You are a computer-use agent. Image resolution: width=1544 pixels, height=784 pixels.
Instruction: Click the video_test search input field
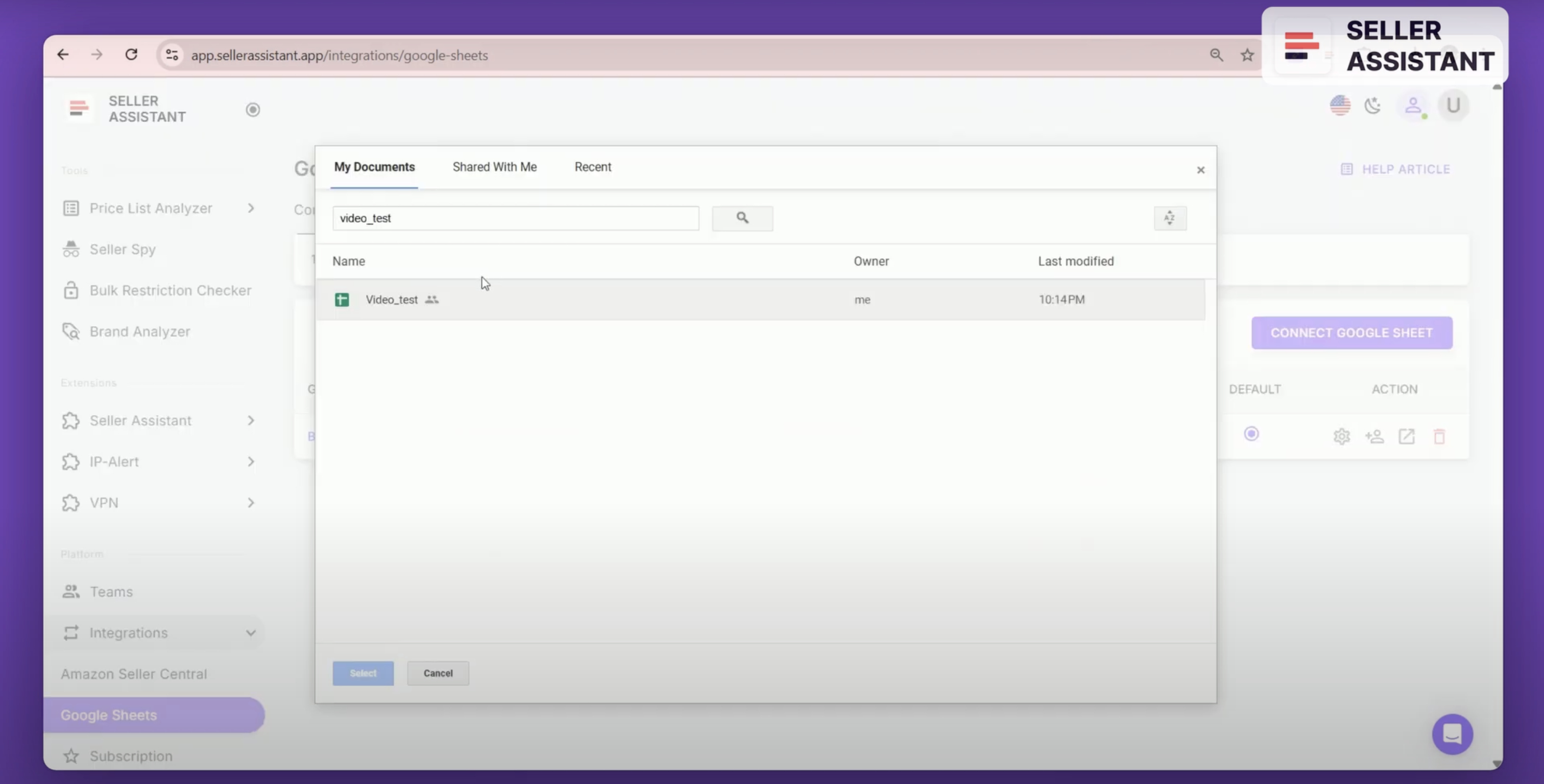click(x=516, y=218)
